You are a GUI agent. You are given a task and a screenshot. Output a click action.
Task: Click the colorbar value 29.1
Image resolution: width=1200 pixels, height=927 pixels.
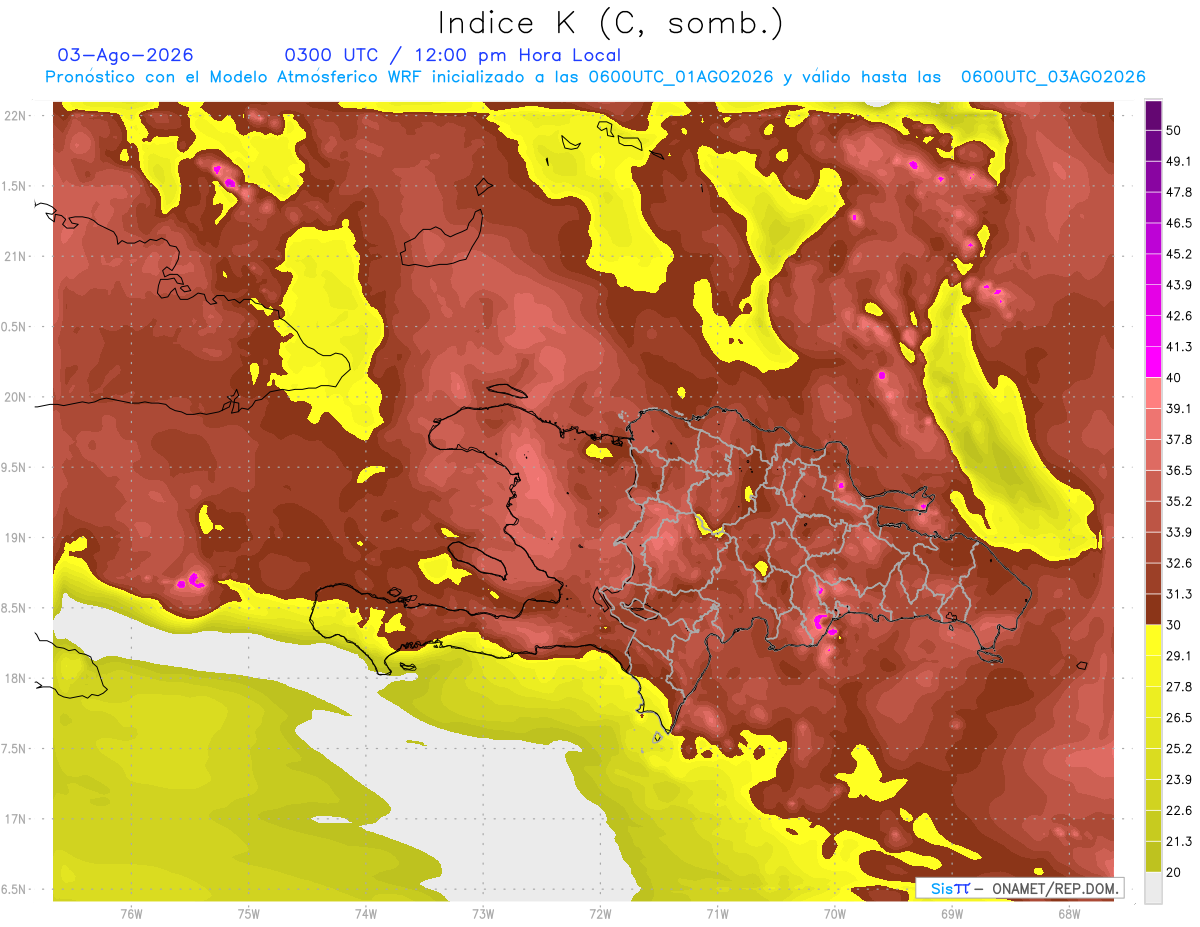coord(1179,655)
